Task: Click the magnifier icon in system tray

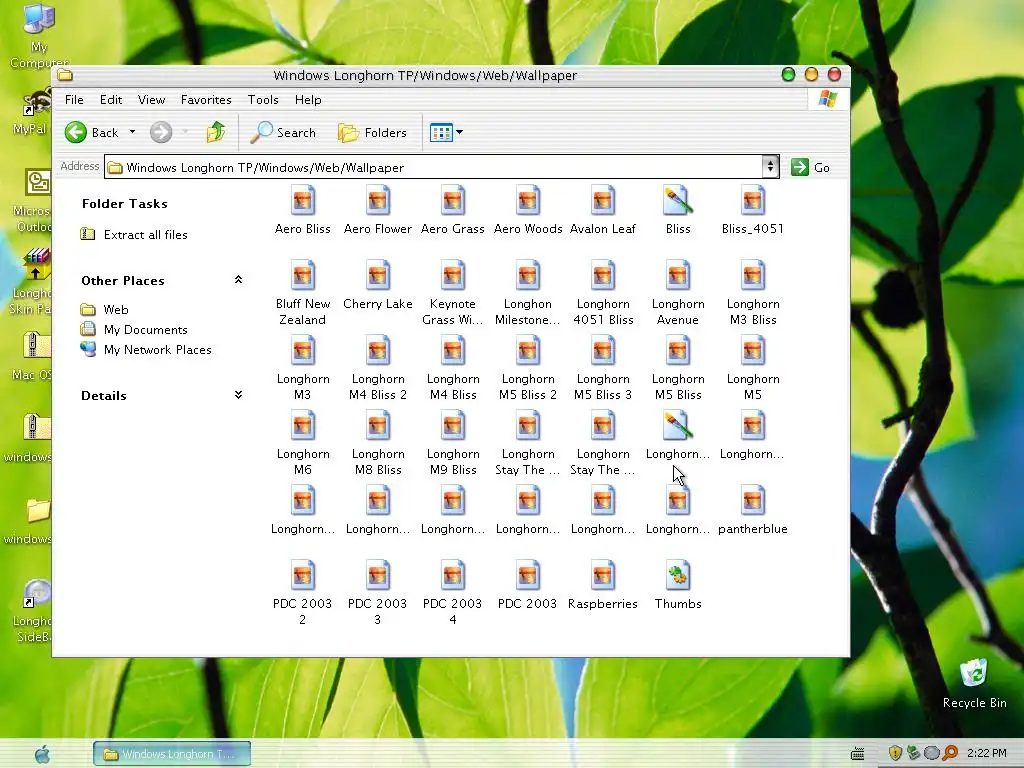Action: click(950, 753)
